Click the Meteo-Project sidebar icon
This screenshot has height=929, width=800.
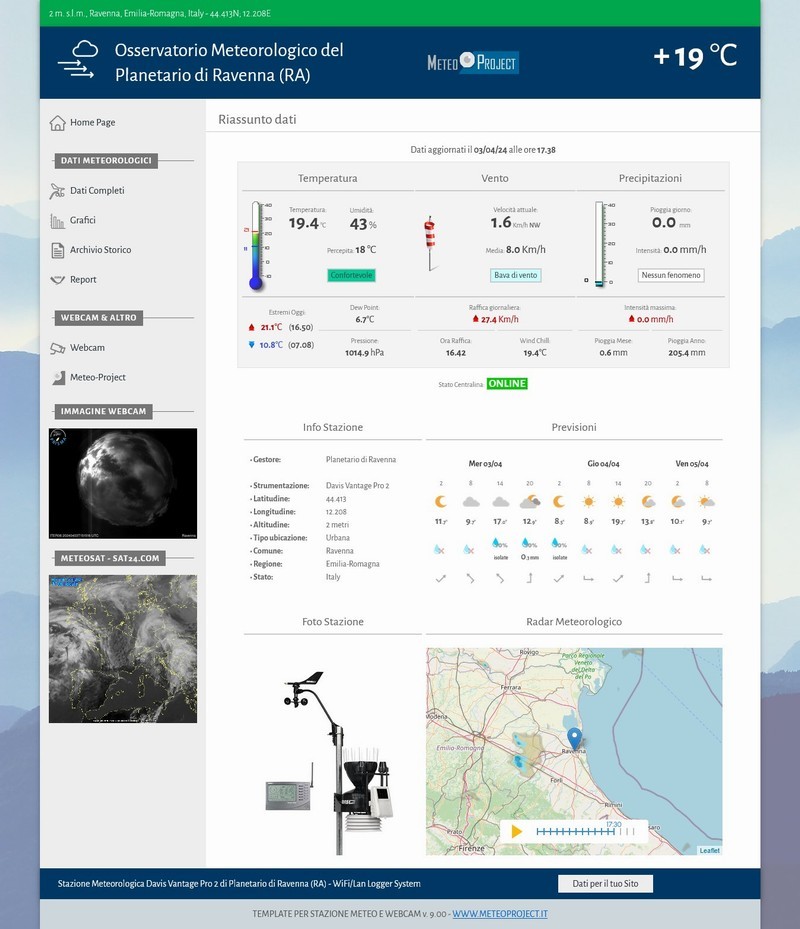click(x=58, y=378)
